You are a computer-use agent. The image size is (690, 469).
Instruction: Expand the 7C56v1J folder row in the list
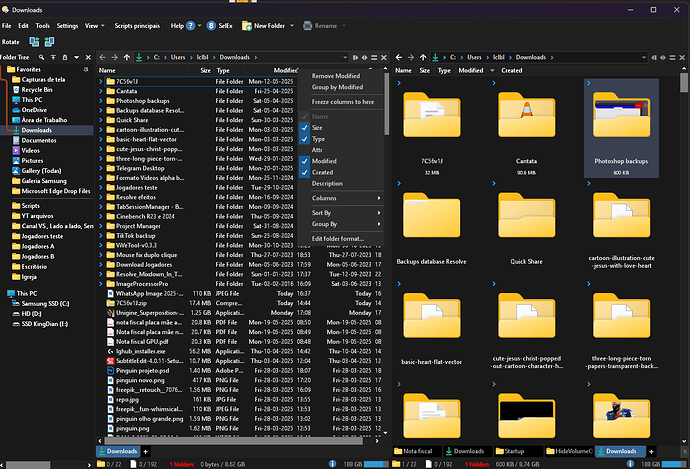101,81
